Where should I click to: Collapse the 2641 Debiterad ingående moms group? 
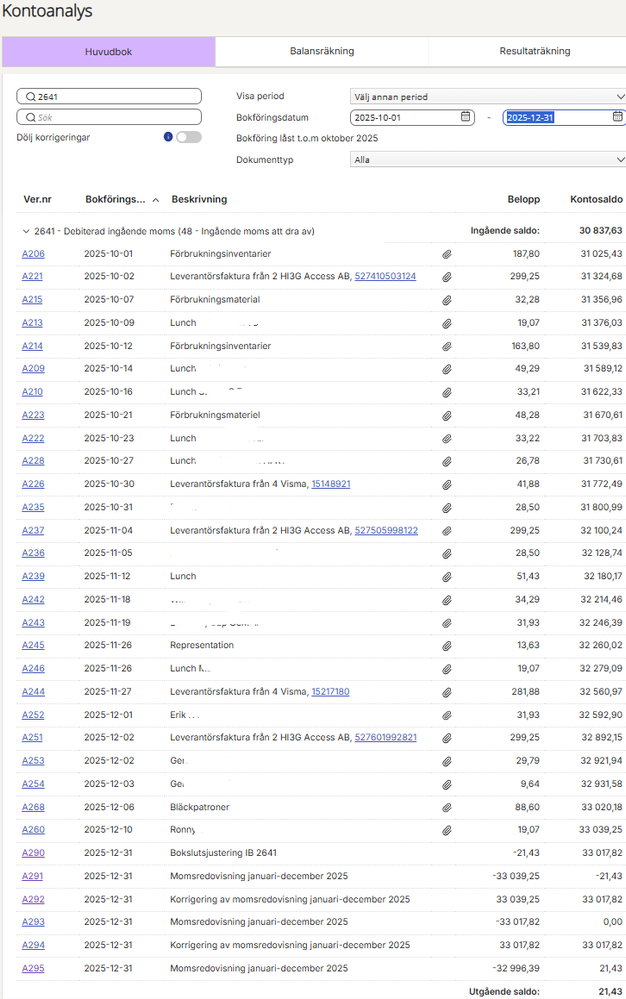pos(26,231)
